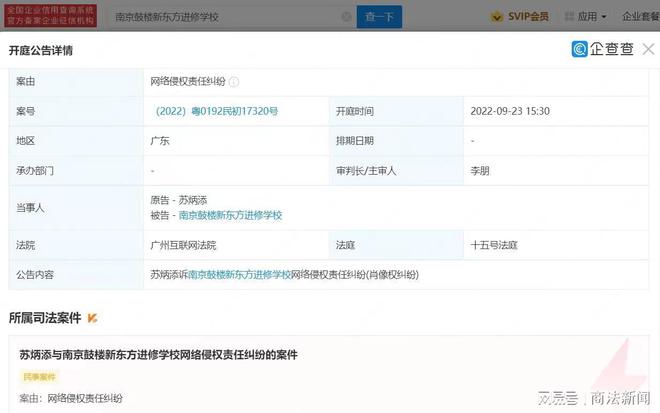Open case titled 苏炳添与南京鼓楼新东方进修学校网络侵权责任纠纷的案件
660x413 pixels.
click(159, 355)
